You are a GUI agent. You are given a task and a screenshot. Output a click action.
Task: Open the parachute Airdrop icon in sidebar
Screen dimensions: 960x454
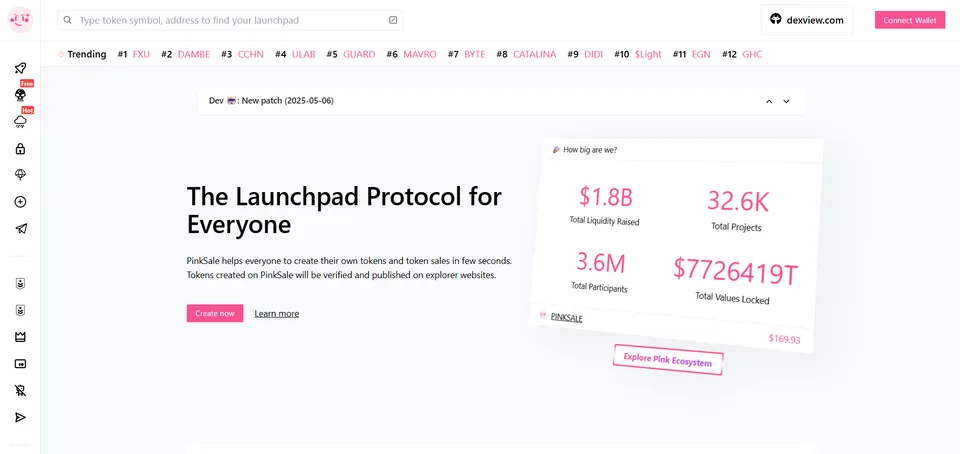point(20,175)
